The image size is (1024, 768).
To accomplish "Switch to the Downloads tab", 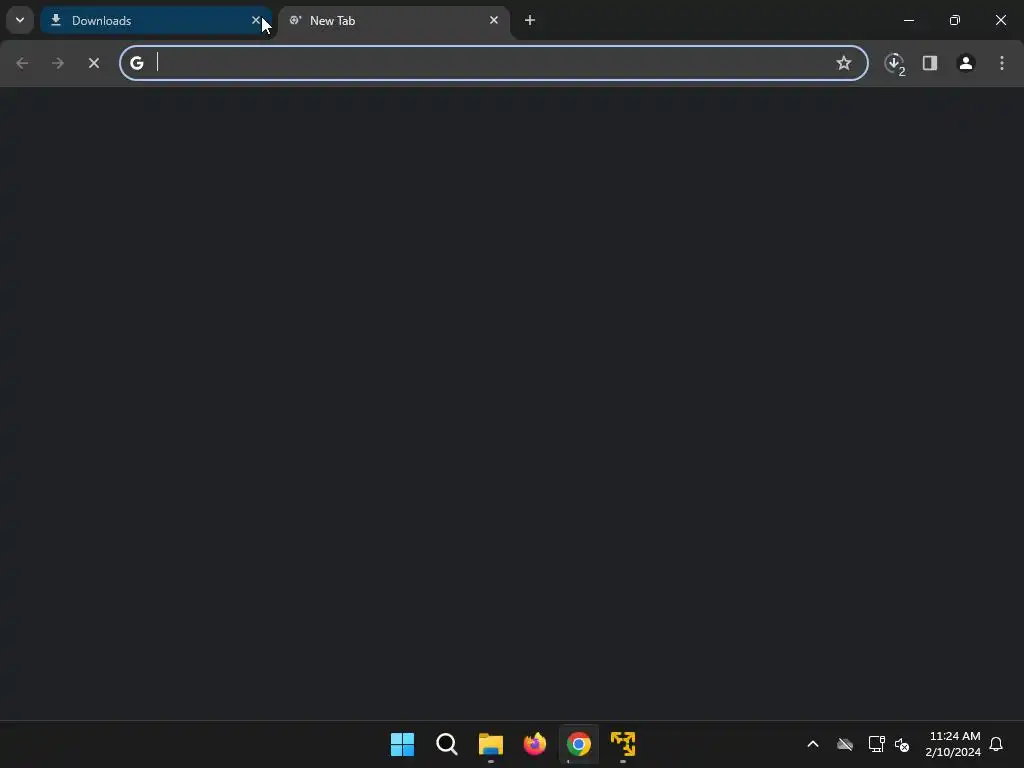I will (x=155, y=21).
